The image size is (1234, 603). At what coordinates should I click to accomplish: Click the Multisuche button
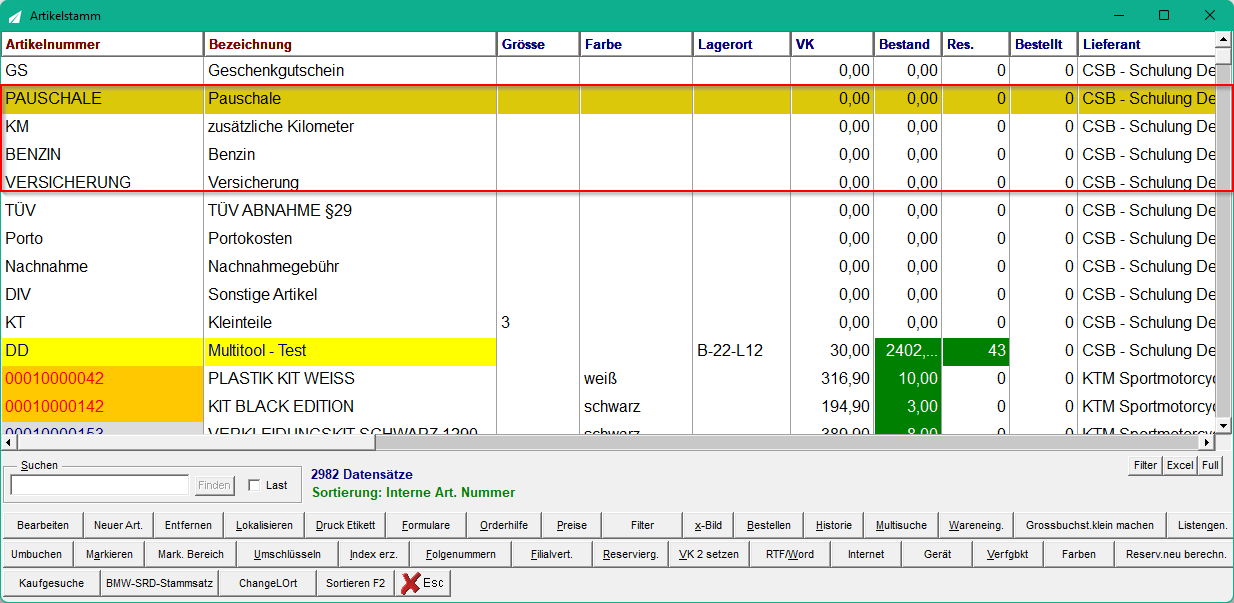point(901,525)
